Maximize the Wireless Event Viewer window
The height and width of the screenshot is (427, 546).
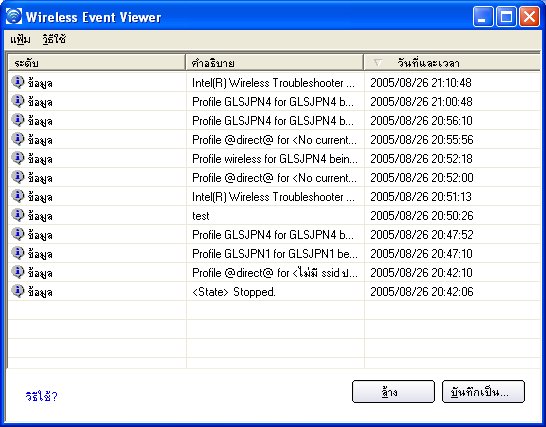tap(506, 16)
